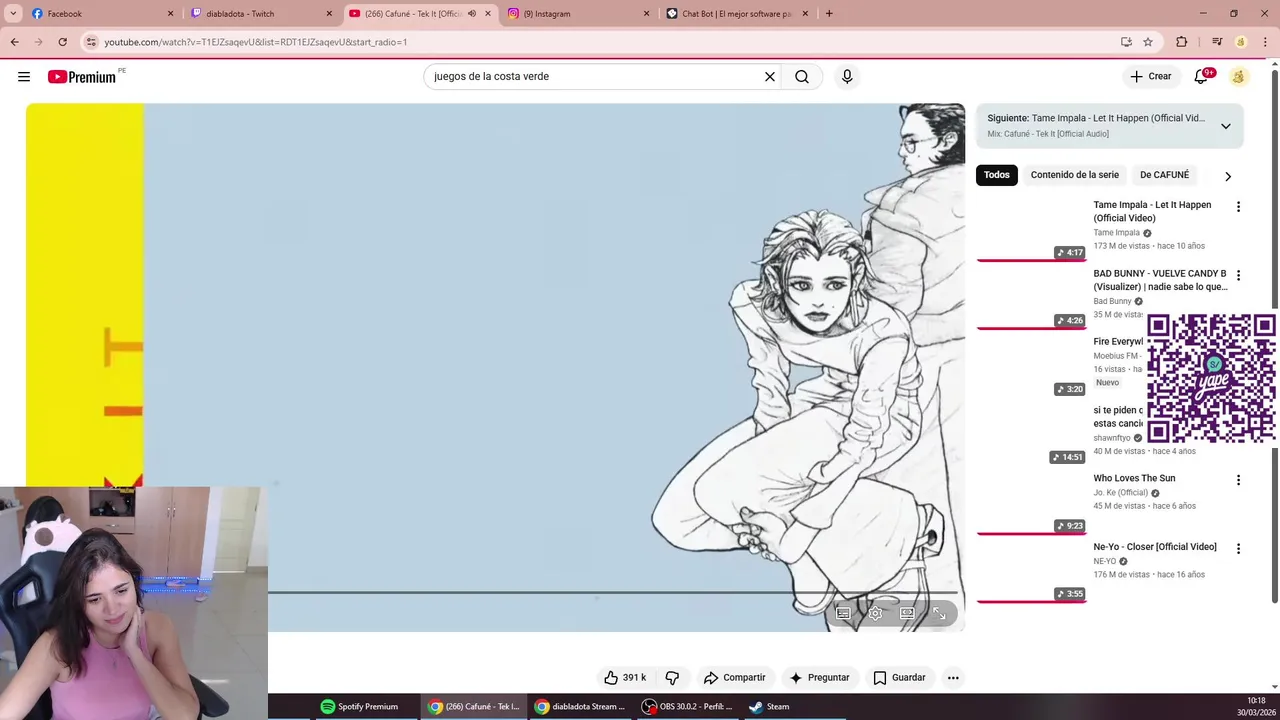1280x720 pixels.
Task: Dislike the video with thumbs down
Action: pos(672,678)
